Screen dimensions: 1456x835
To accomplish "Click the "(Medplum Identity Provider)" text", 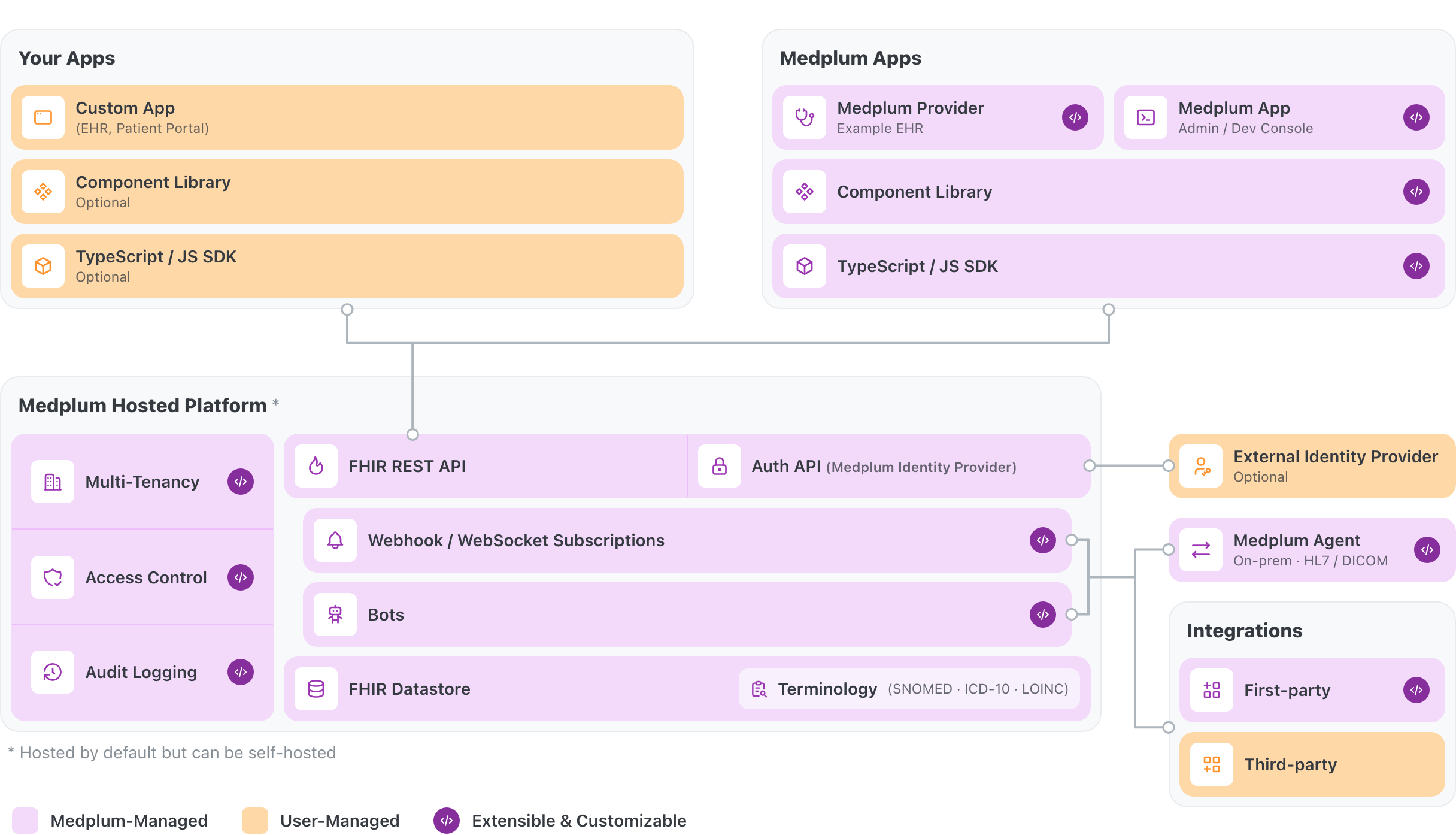I will pyautogui.click(x=921, y=467).
